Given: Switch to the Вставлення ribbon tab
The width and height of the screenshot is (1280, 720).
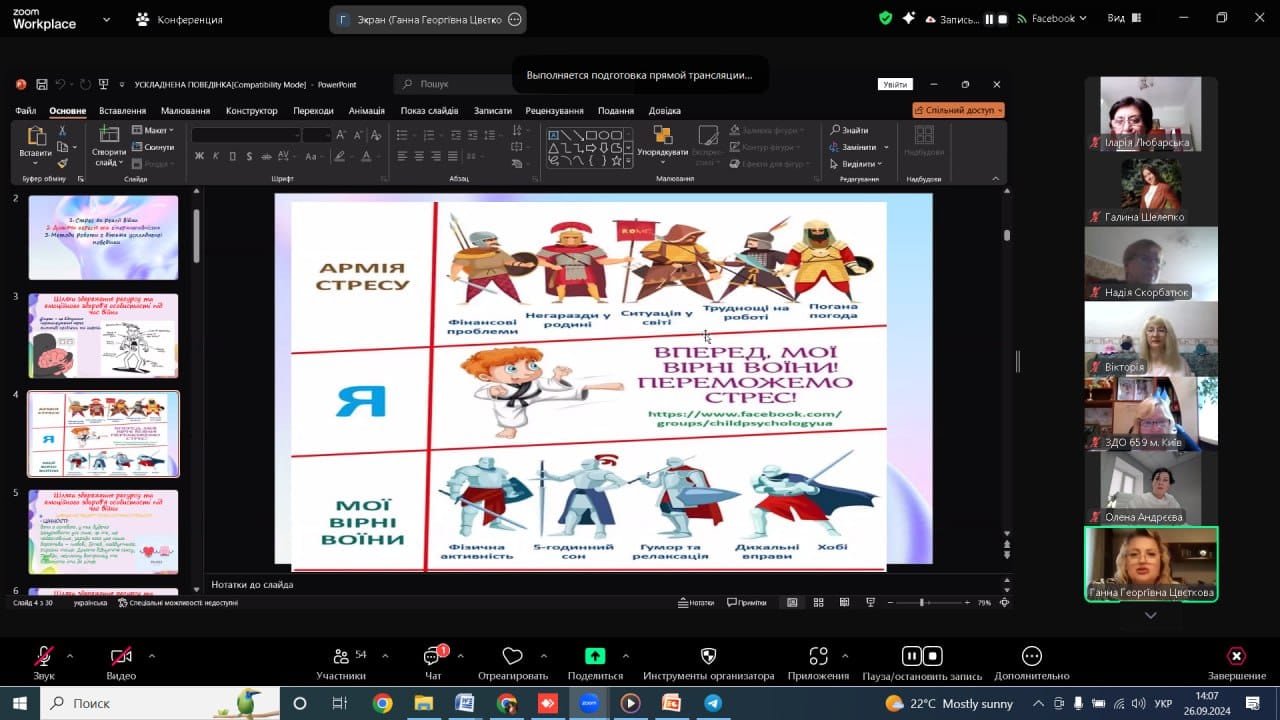Looking at the screenshot, I should [x=122, y=111].
